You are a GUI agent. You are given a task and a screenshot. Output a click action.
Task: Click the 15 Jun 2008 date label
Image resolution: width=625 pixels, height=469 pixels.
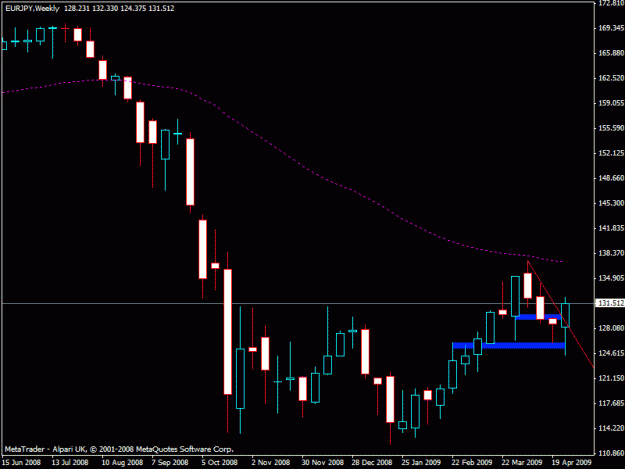21,463
